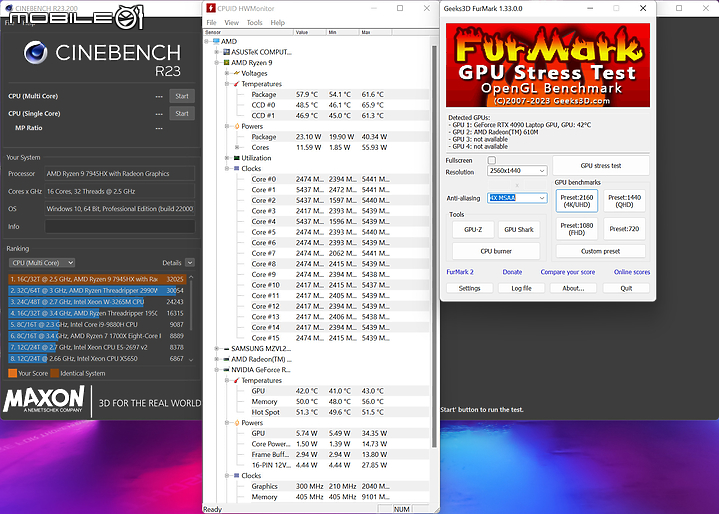Open the Help menu in HWMonitor
Image resolution: width=719 pixels, height=514 pixels.
click(277, 22)
